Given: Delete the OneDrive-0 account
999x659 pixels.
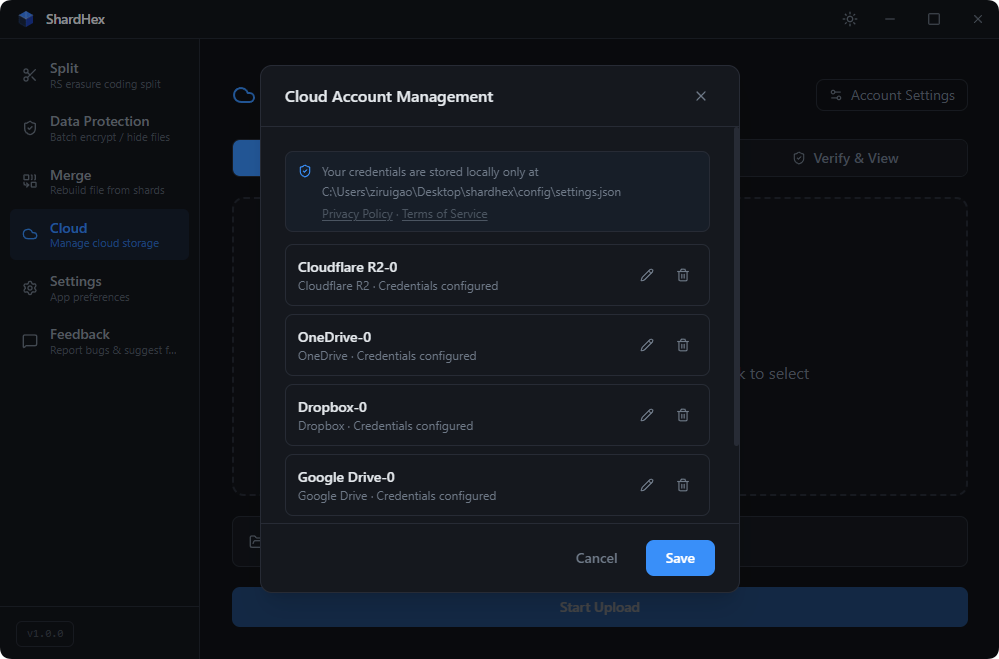Looking at the screenshot, I should (682, 345).
